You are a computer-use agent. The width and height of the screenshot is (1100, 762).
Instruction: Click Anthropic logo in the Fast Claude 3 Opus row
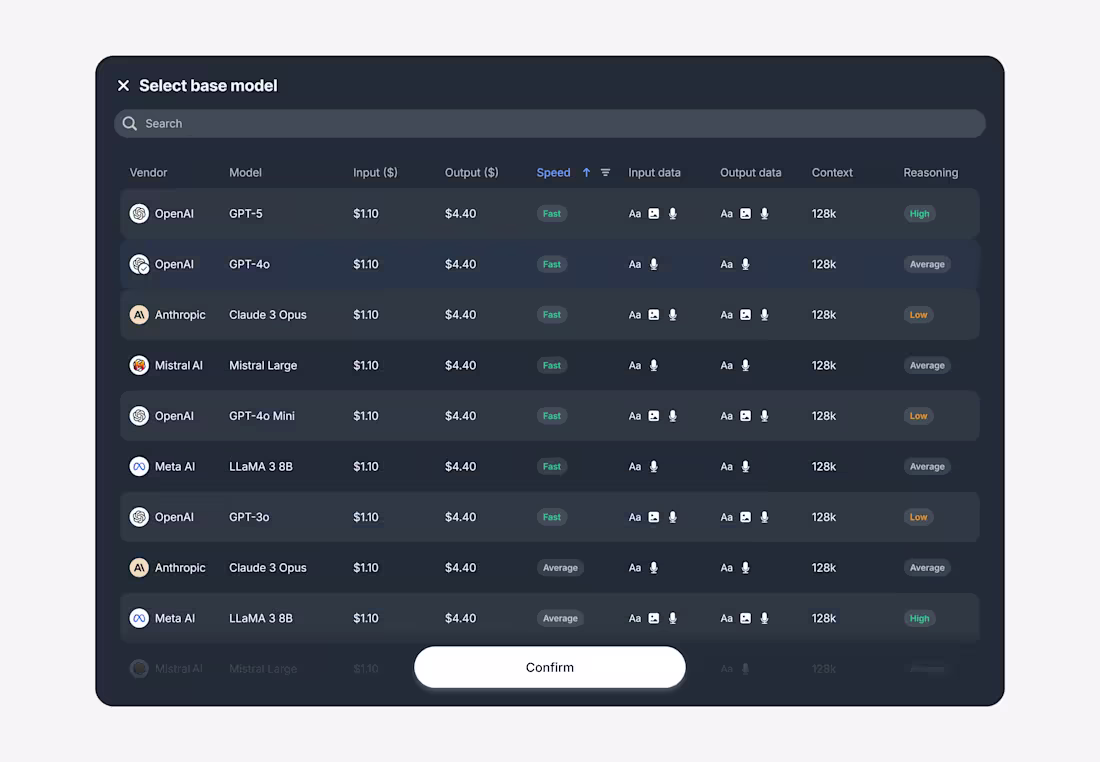pos(139,315)
